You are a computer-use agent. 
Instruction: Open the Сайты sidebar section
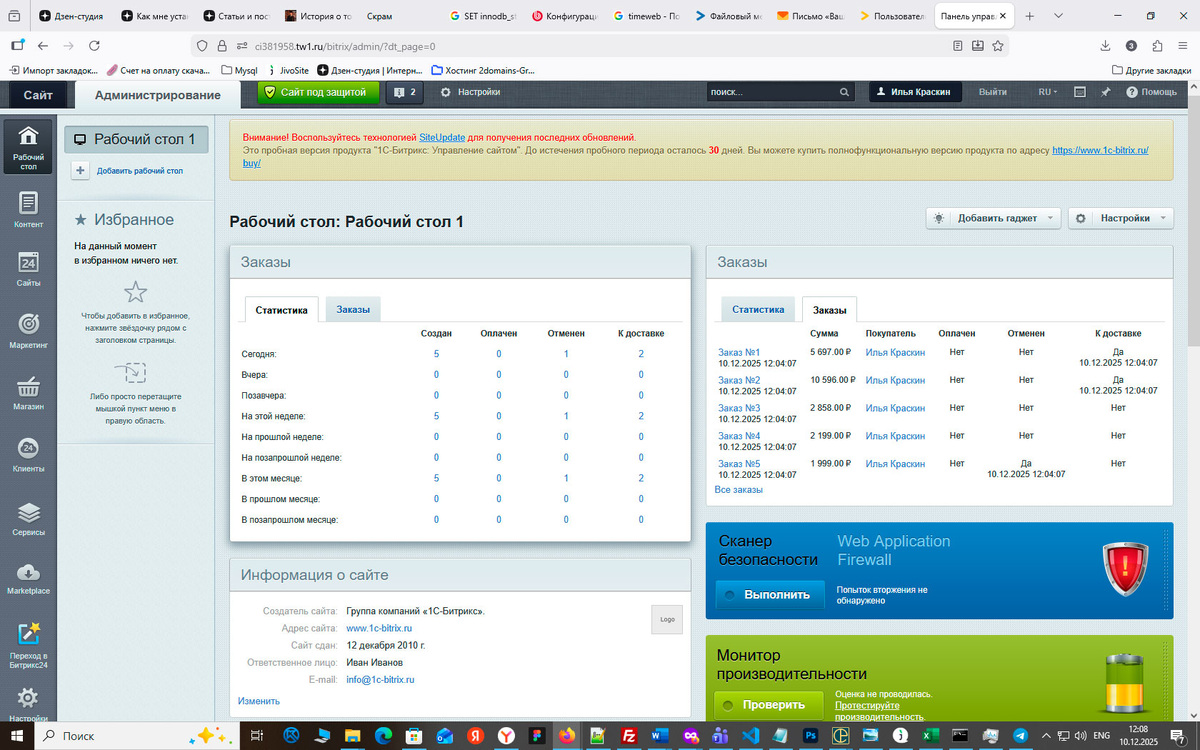coord(28,270)
